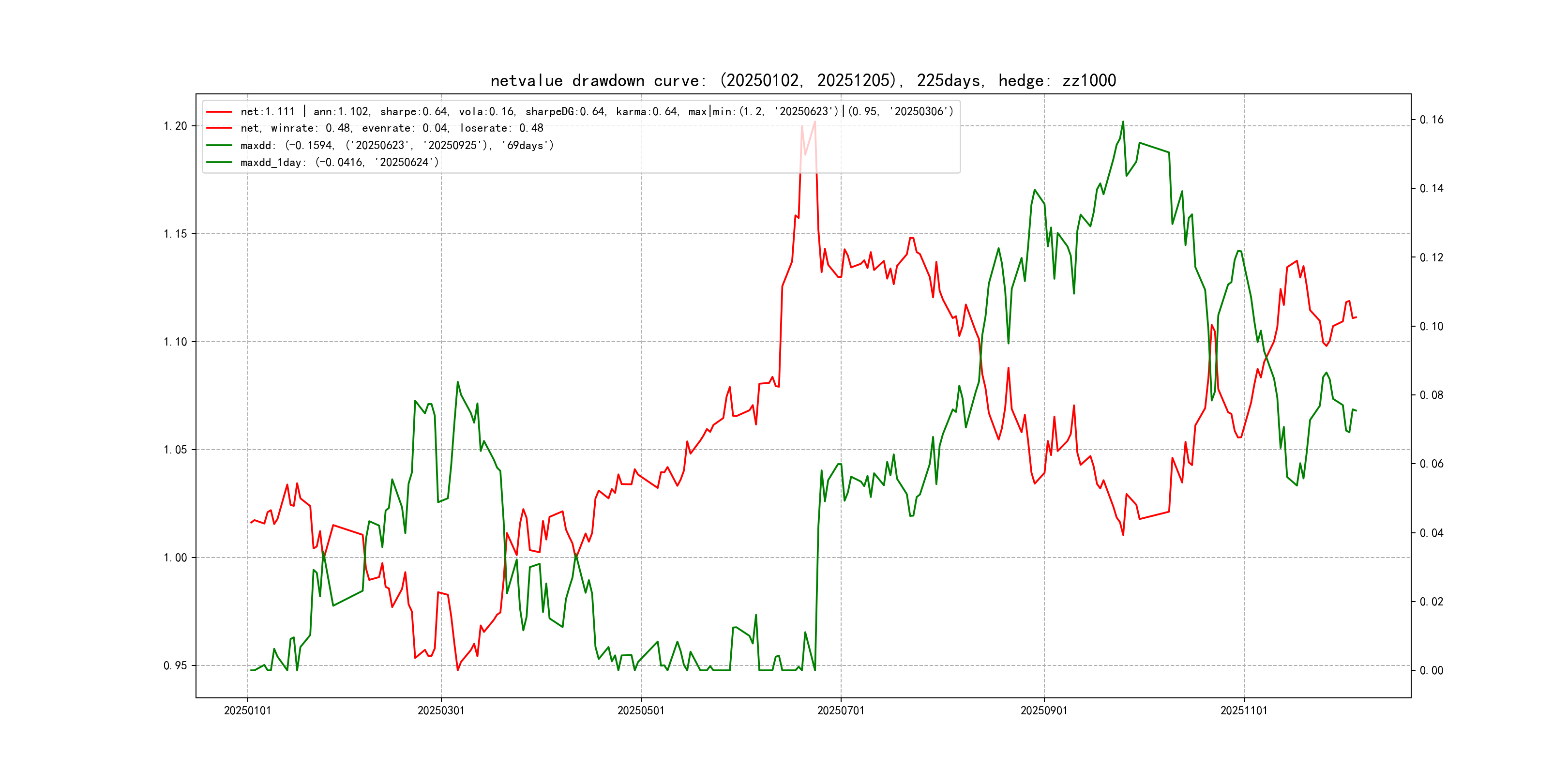Screen dimensions: 1568x784
Task: Click the chart title text
Action: coord(803,80)
